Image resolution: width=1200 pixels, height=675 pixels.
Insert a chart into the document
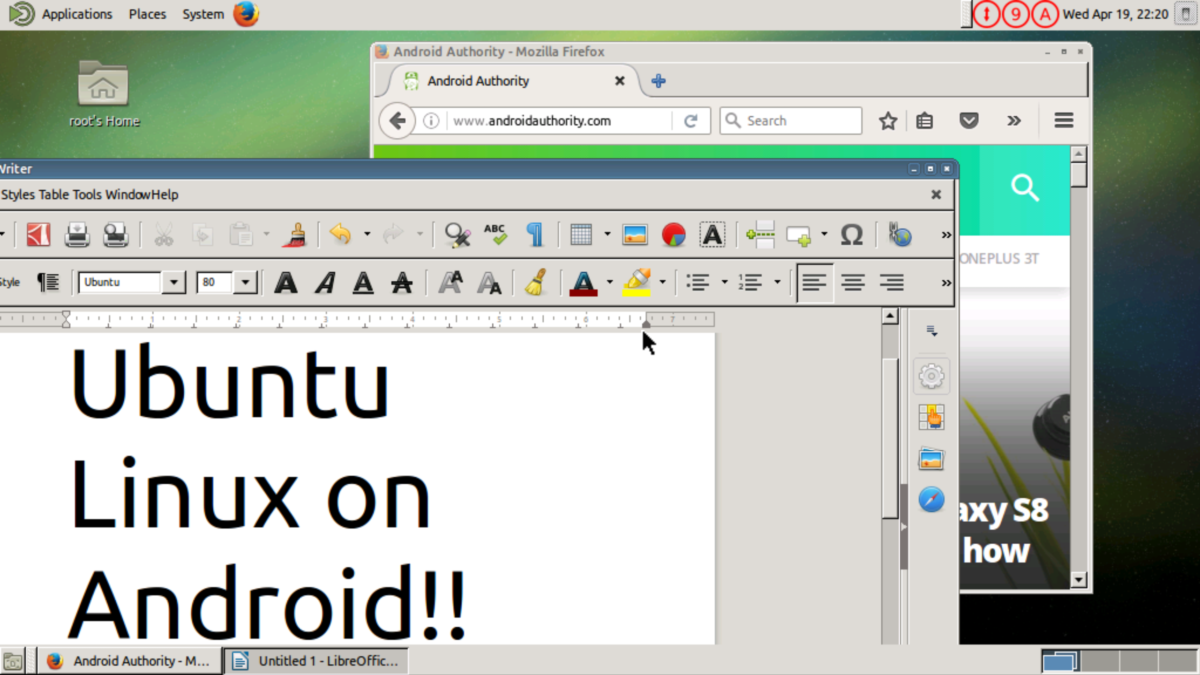click(672, 234)
